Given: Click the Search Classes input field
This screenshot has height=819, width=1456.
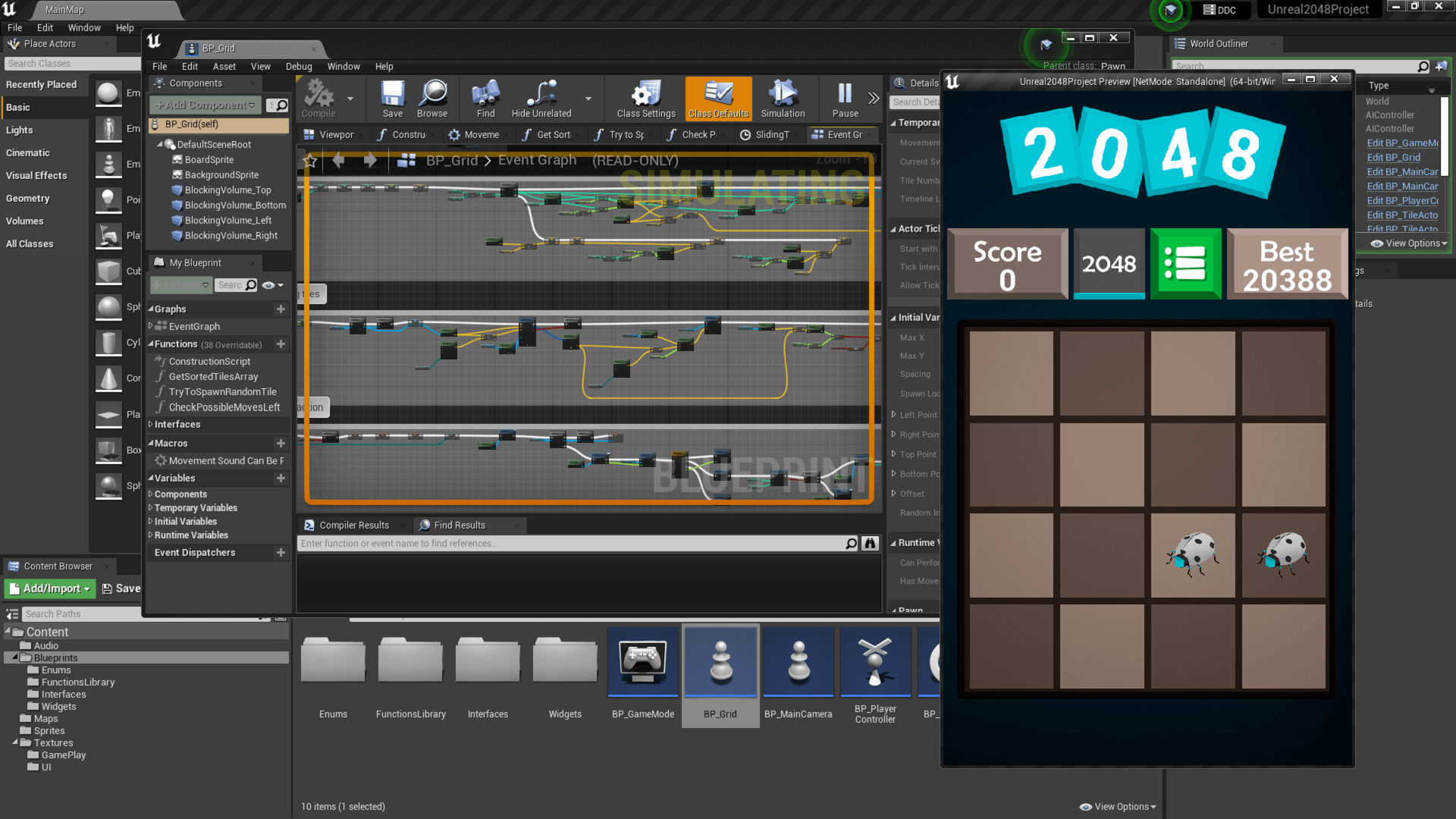Looking at the screenshot, I should coord(71,64).
